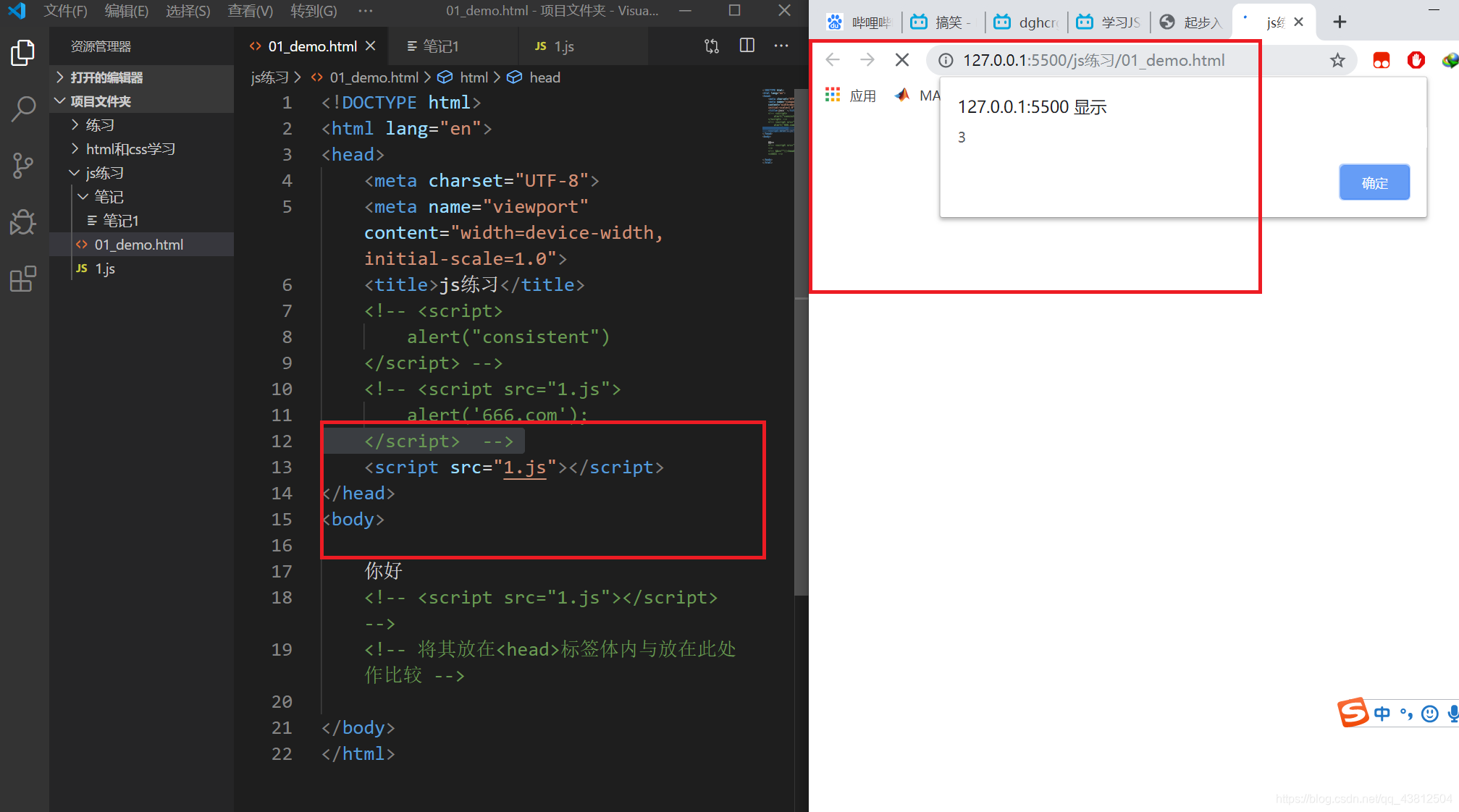Open the 选择(S) menu
This screenshot has width=1459, height=812.
click(x=188, y=11)
